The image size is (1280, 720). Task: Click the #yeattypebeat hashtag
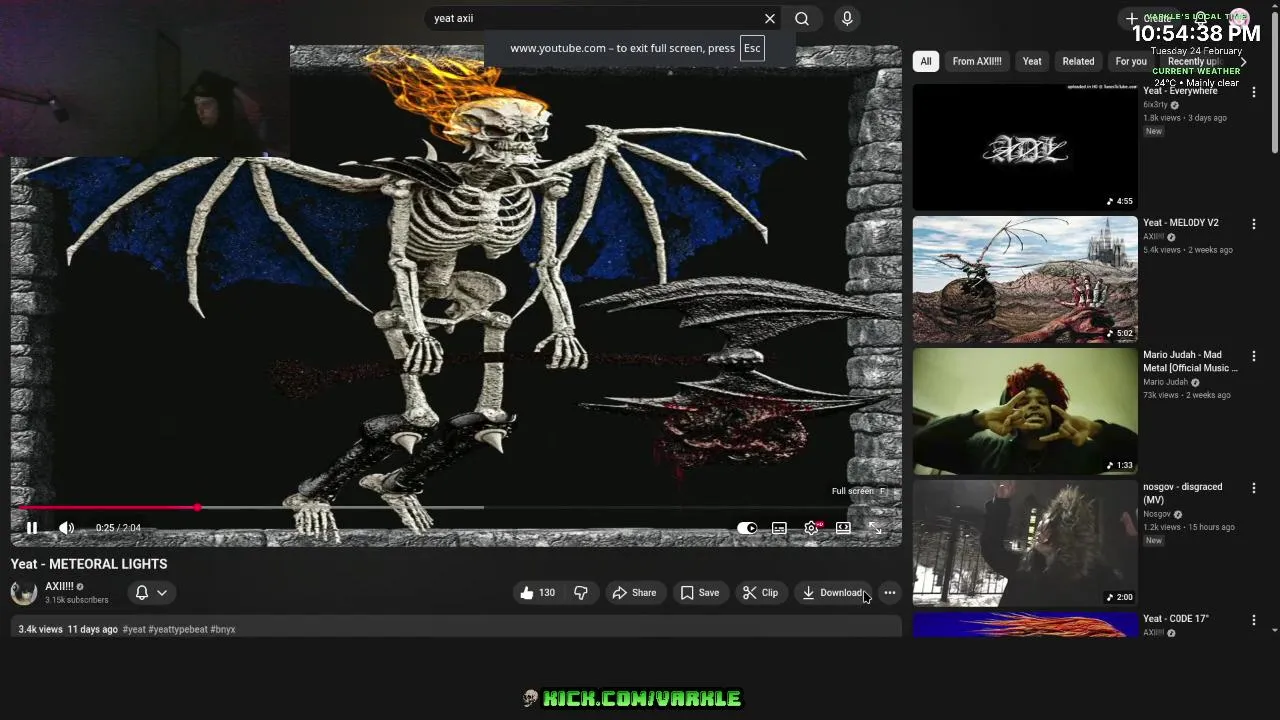click(x=177, y=629)
